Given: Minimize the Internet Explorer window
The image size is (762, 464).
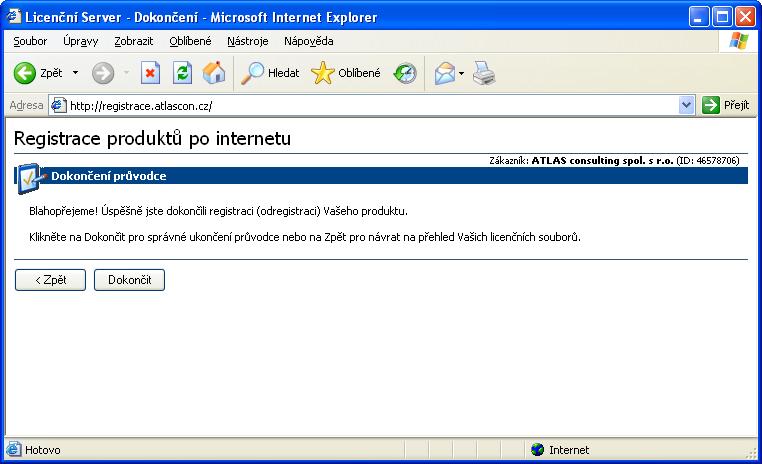Looking at the screenshot, I should click(698, 17).
